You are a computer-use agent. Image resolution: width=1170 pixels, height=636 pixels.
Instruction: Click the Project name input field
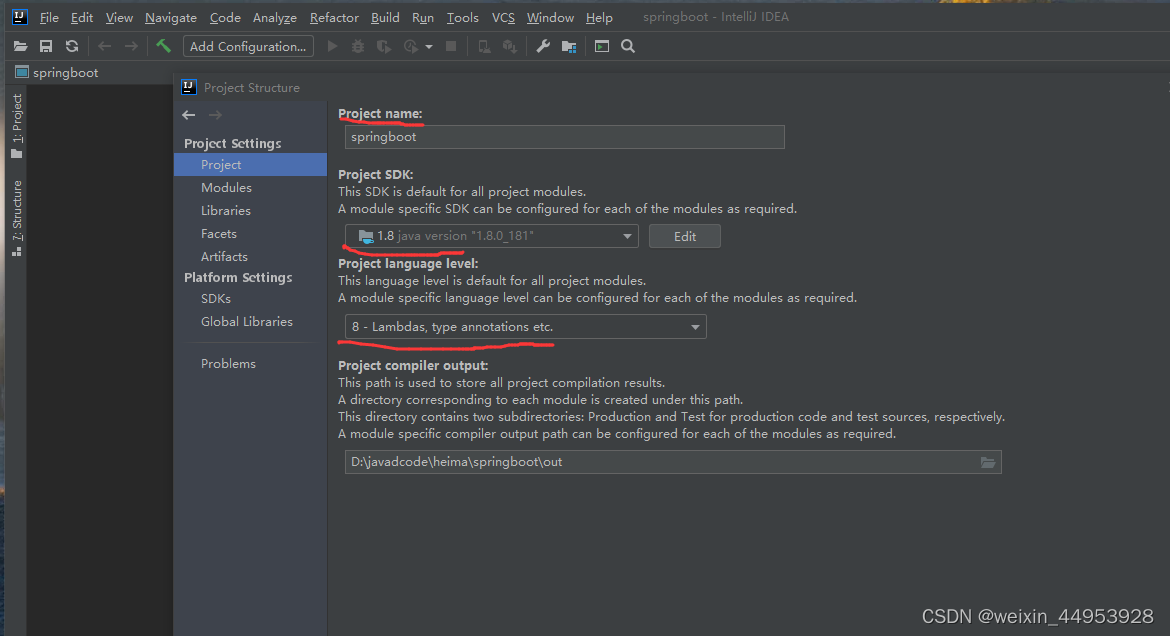(x=565, y=137)
